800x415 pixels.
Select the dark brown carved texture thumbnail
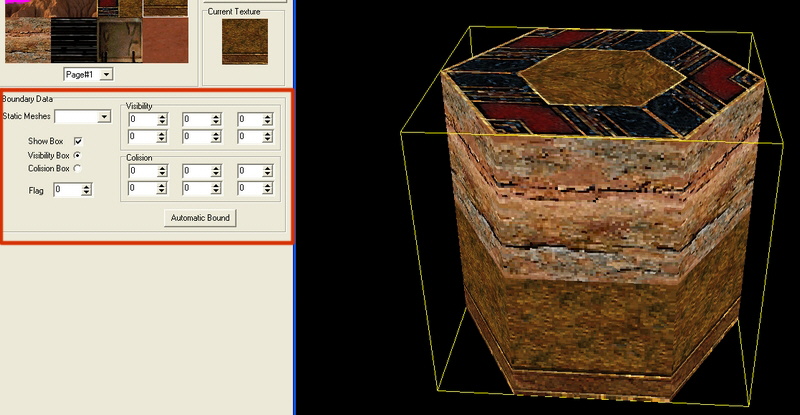[120, 42]
